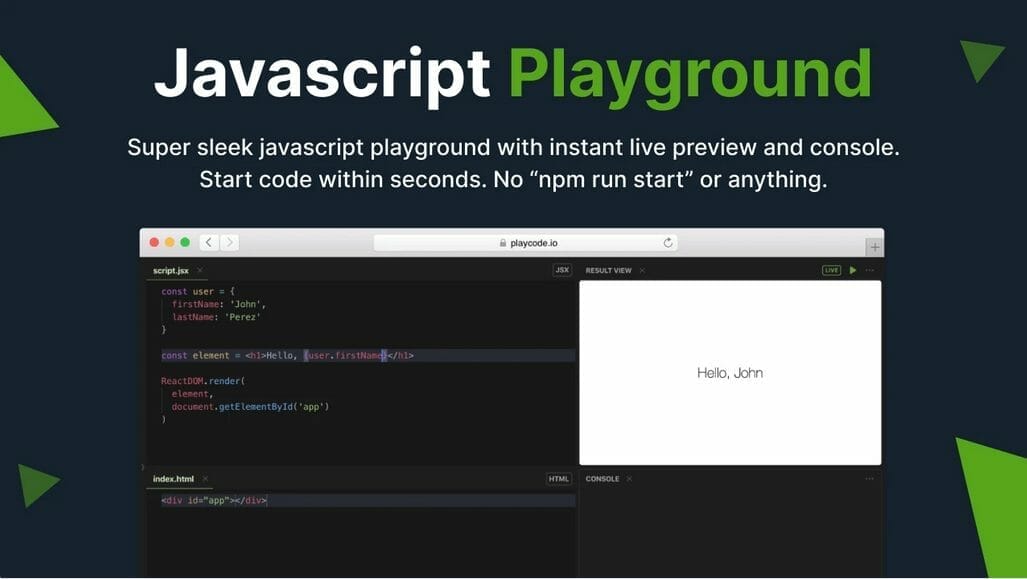Image resolution: width=1027 pixels, height=579 pixels.
Task: Switch to the script.jsx tab
Action: [x=172, y=270]
